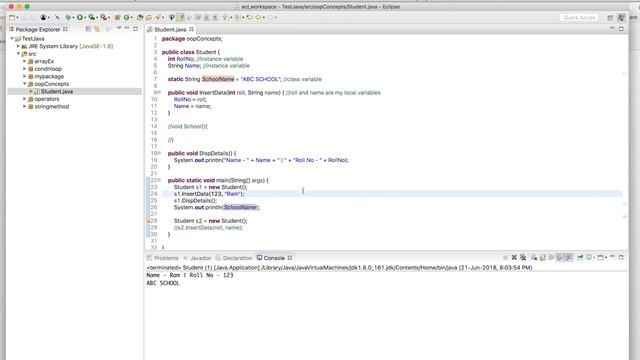
Task: Click the person icon in main toolbar
Action: click(x=43, y=18)
